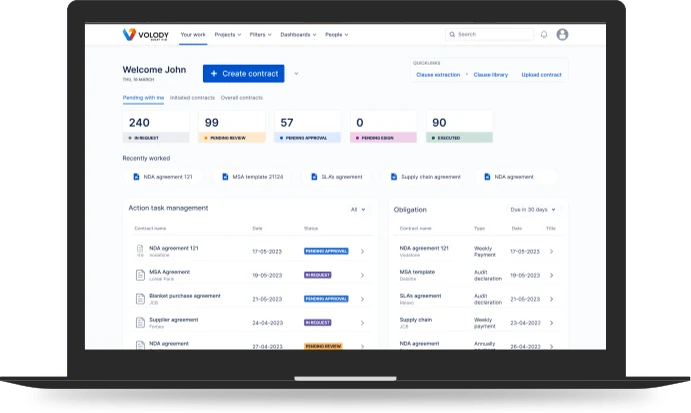Click date 19-05-2023 in MSA Agreement row

(267, 275)
